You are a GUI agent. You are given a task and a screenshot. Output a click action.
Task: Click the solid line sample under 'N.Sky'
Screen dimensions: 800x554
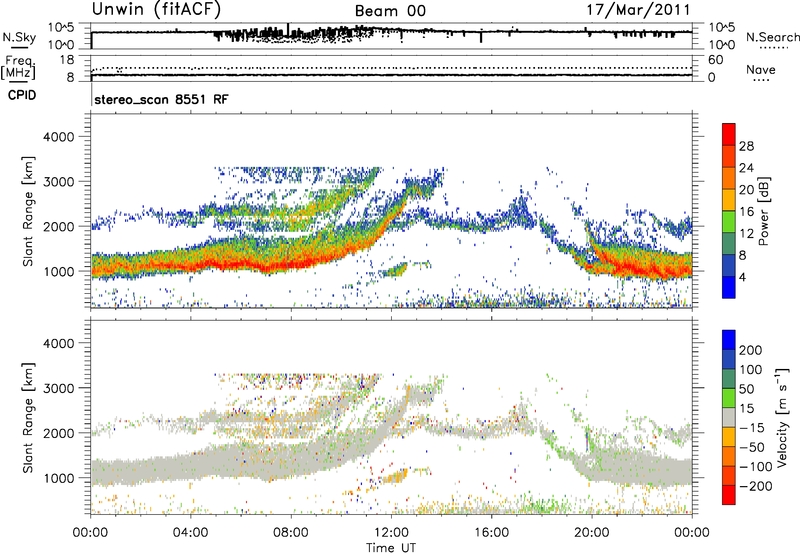click(x=19, y=47)
